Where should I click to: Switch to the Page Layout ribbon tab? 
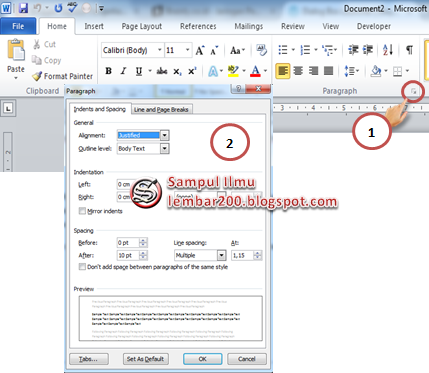pyautogui.click(x=142, y=26)
